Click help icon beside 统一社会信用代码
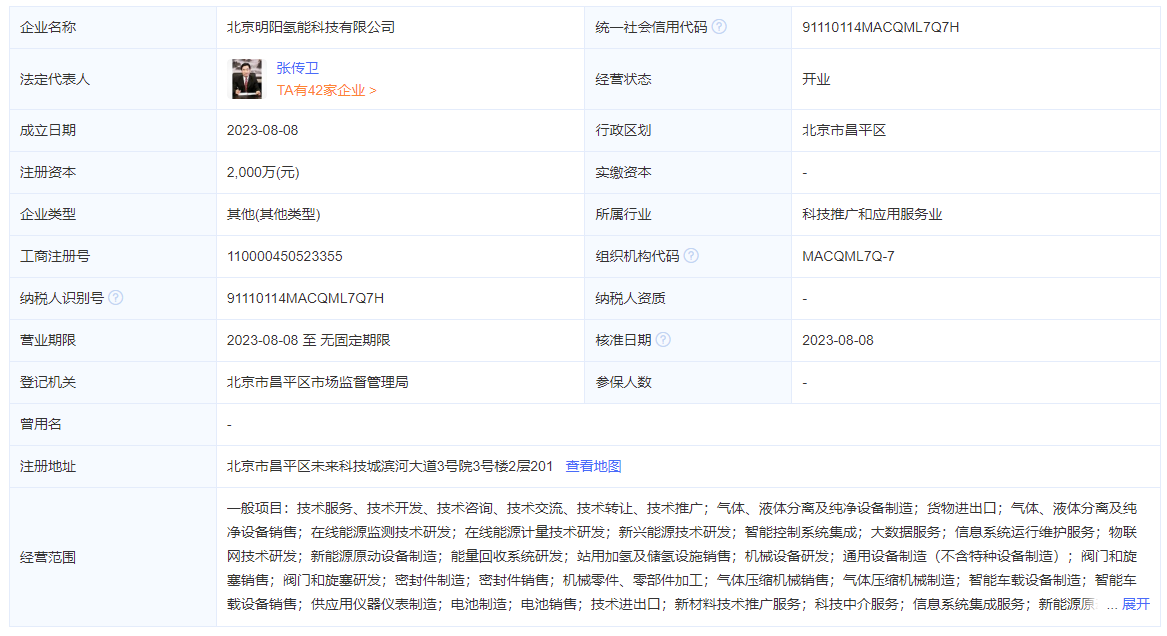Viewport: 1167px width, 636px height. [719, 27]
